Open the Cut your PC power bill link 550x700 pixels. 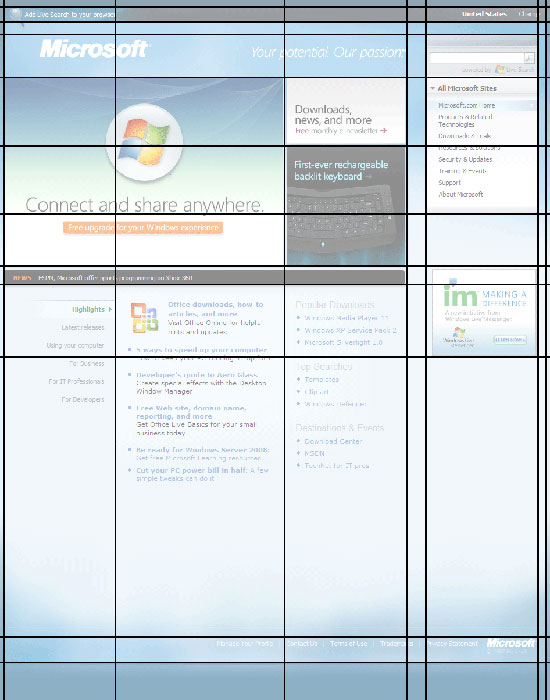pos(192,470)
